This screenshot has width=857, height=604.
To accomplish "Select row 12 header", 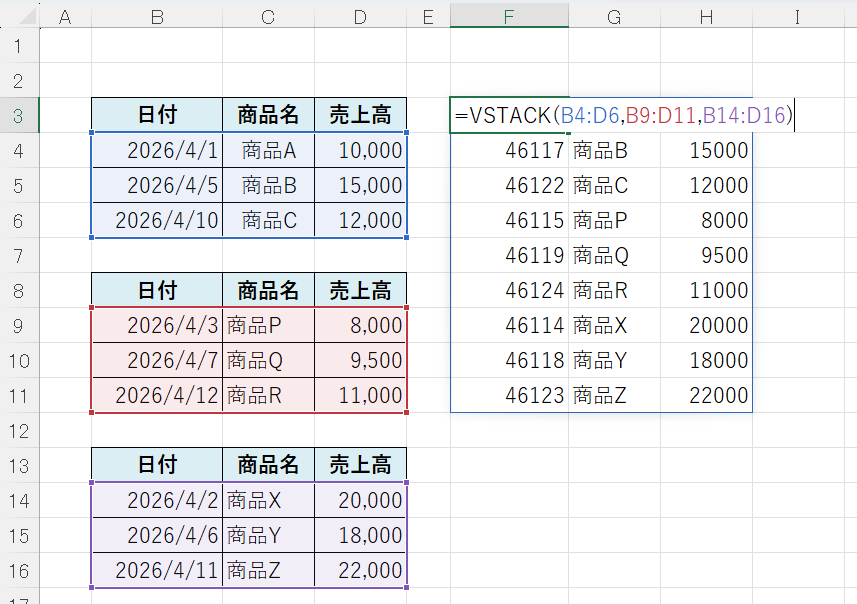I will point(18,431).
